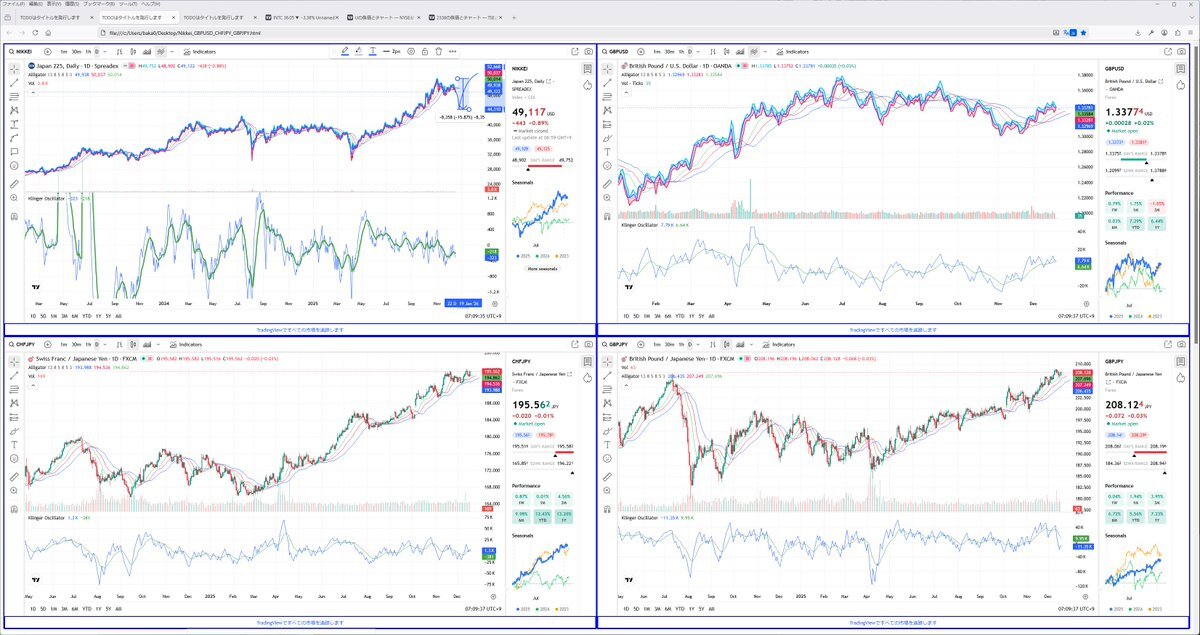Select the trend line tool in GBPUSD chart
1200x635 pixels.
609,82
